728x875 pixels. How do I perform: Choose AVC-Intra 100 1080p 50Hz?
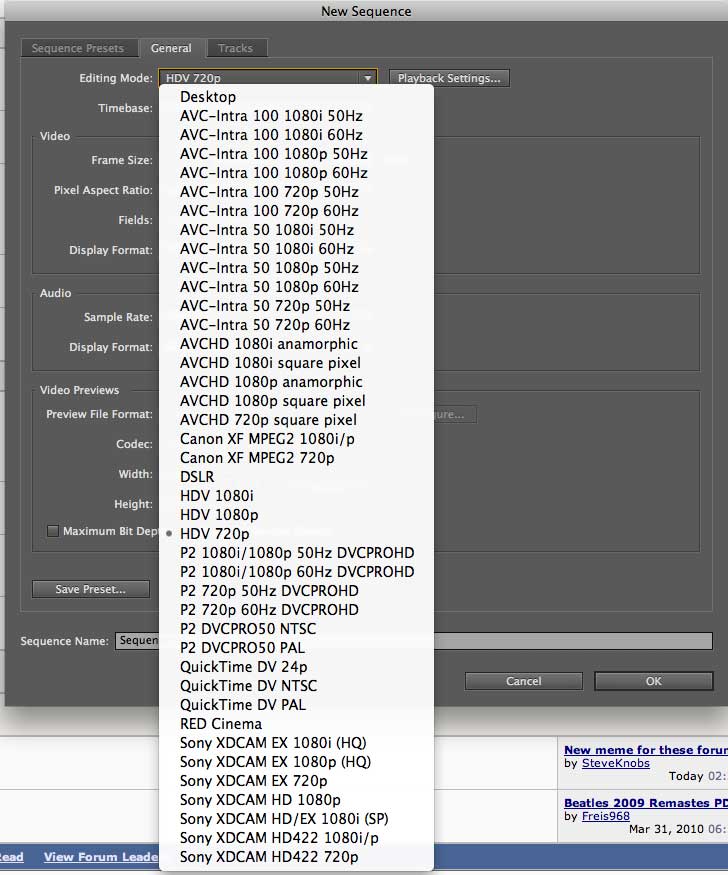296,153
